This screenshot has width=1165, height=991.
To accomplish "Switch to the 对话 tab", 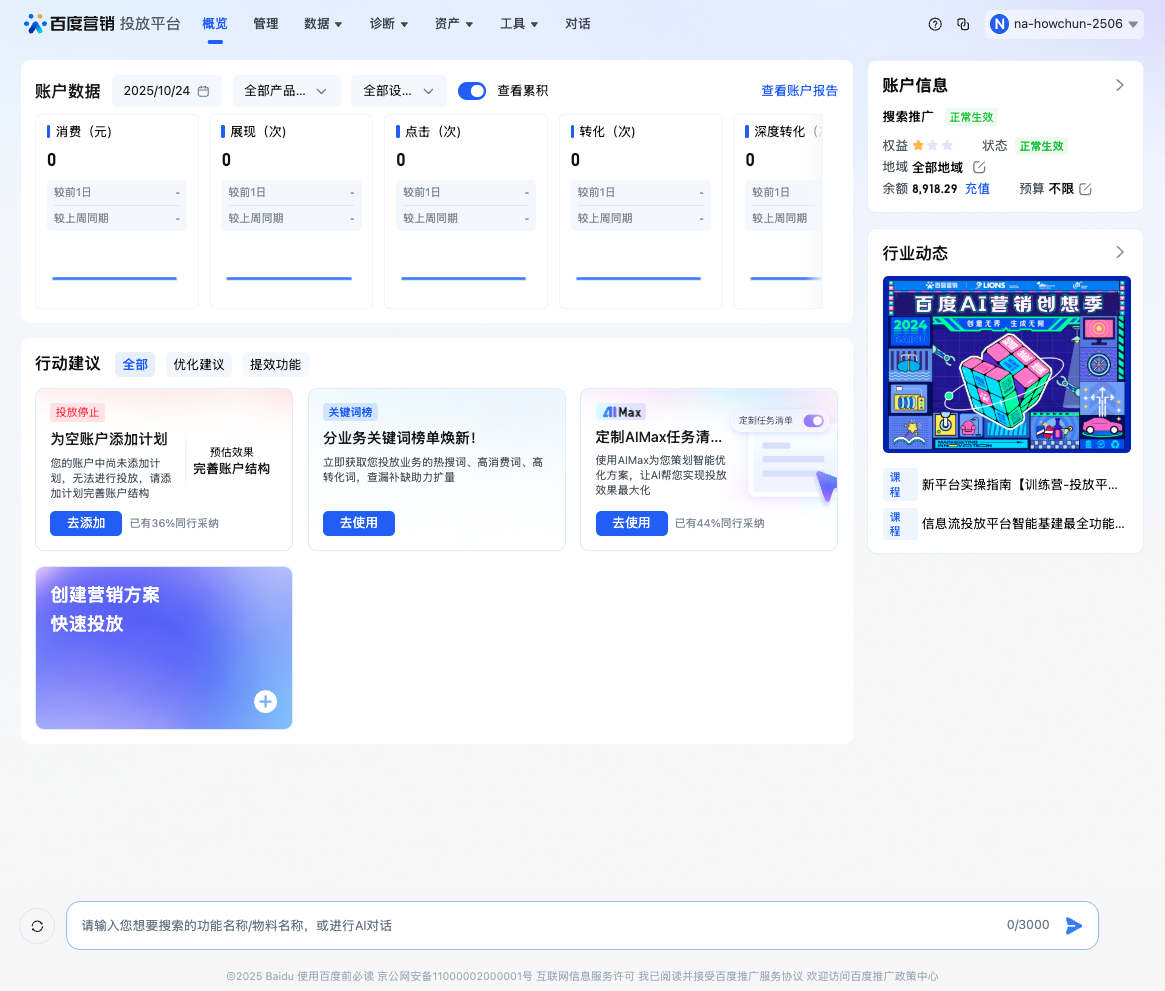I will [578, 23].
